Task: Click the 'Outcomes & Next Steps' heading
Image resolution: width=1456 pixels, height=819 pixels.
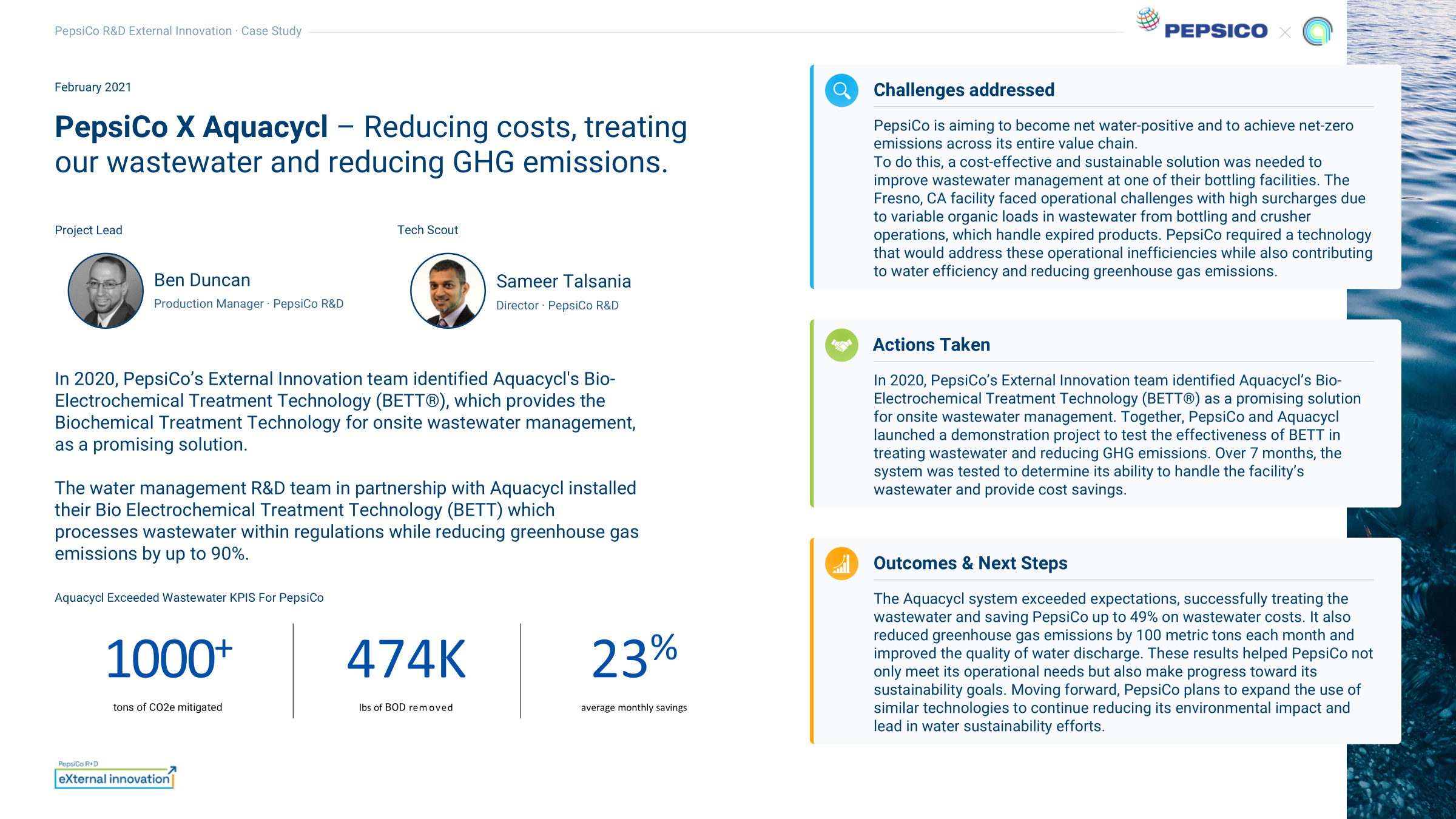Action: click(970, 563)
